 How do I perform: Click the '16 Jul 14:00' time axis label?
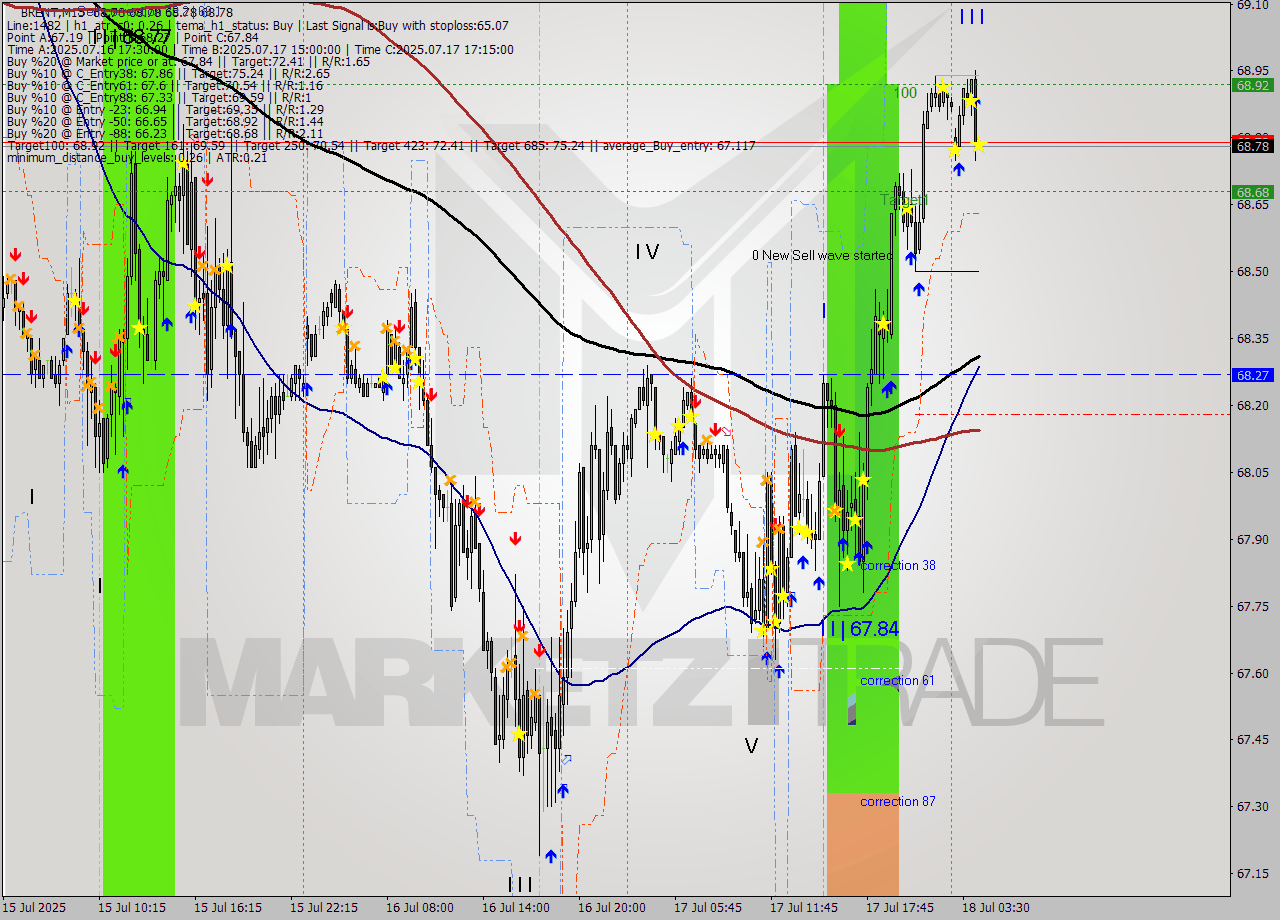tap(515, 907)
